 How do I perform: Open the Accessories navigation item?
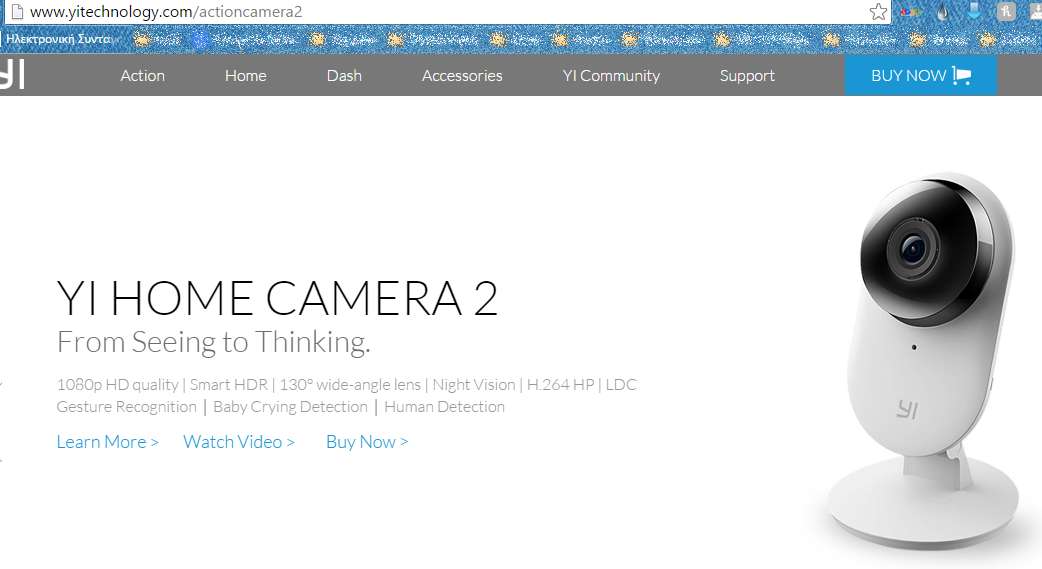pos(462,76)
